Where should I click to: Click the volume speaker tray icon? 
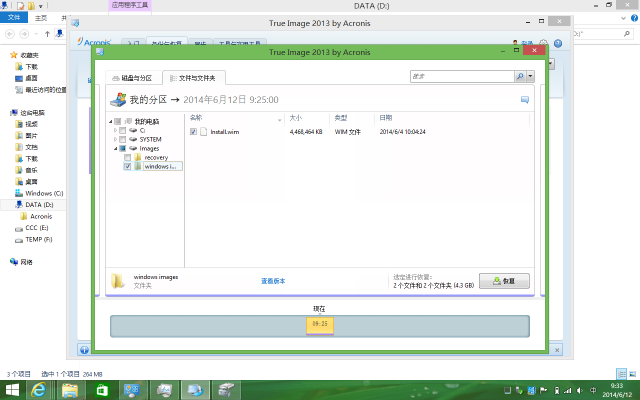pyautogui.click(x=580, y=391)
